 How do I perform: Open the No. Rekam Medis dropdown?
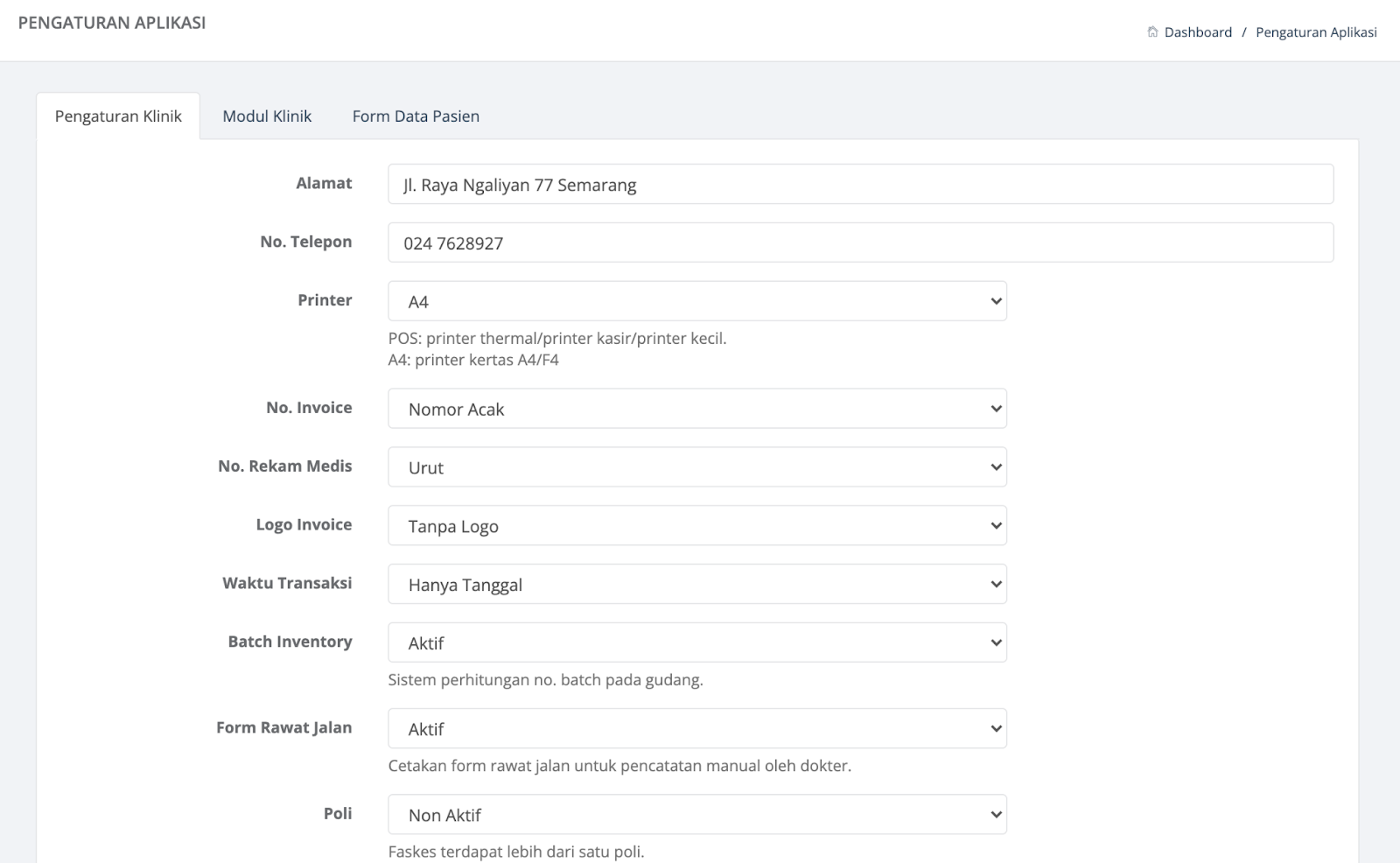[x=697, y=467]
